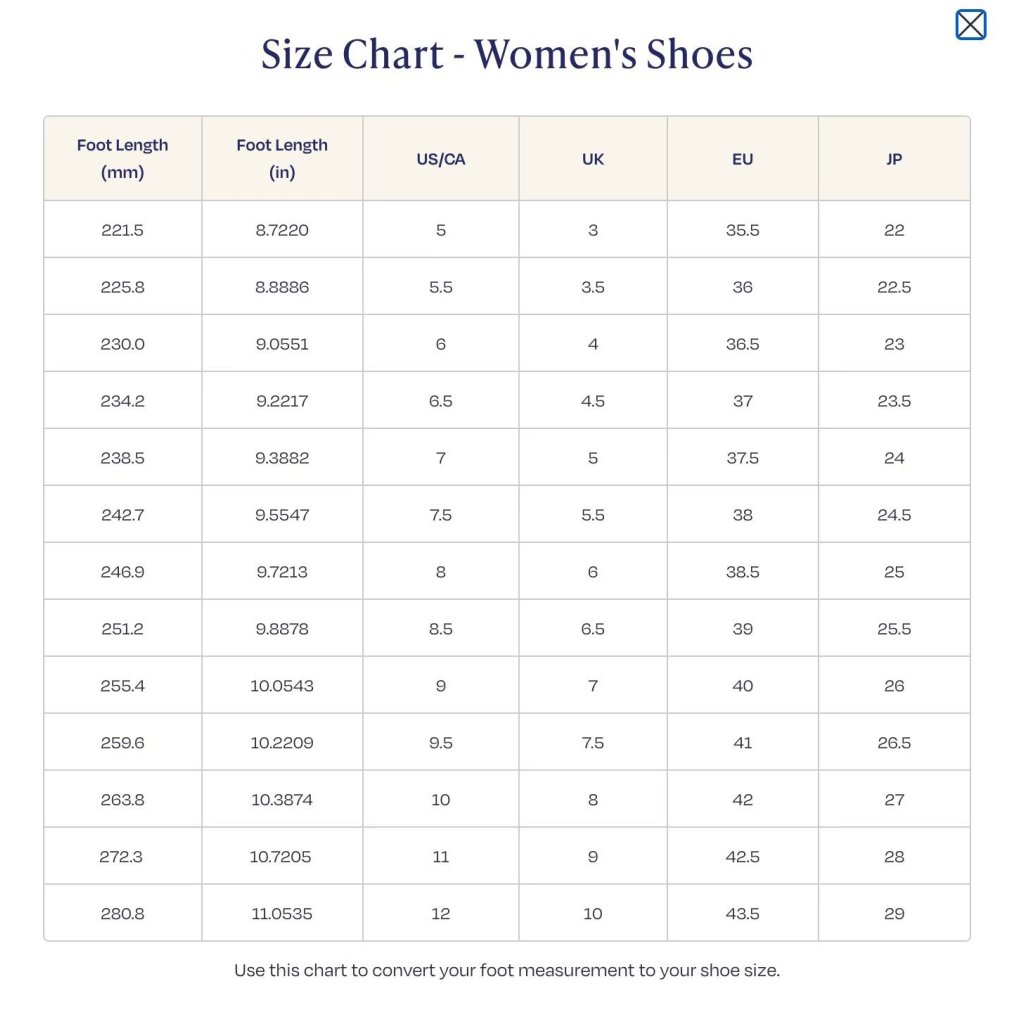Select the JP size 25 cell

(x=894, y=572)
